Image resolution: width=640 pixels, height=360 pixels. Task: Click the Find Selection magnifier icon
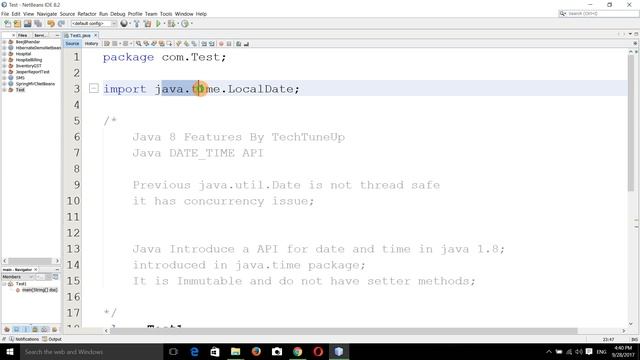[x=139, y=44]
